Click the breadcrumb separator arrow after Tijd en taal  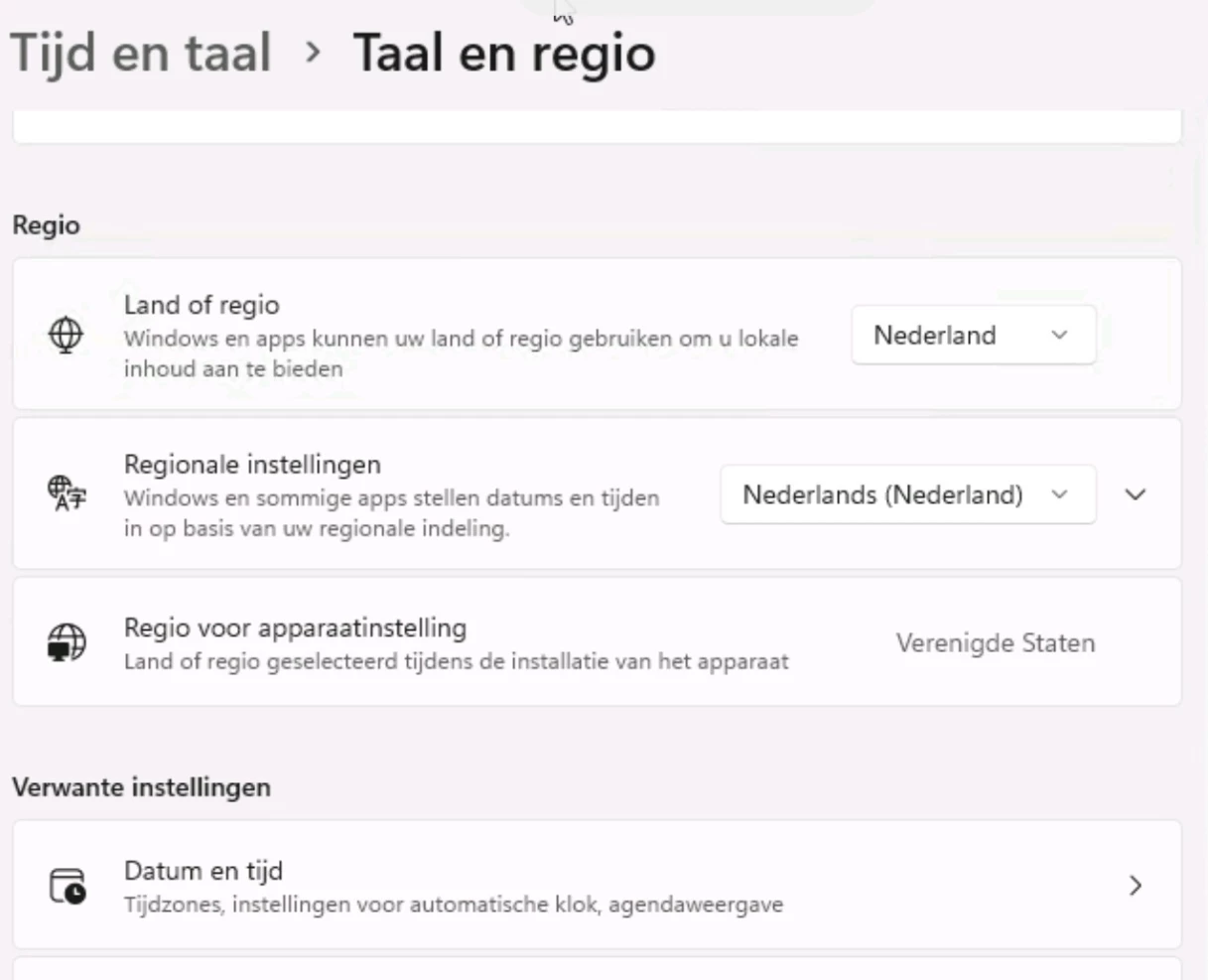313,53
